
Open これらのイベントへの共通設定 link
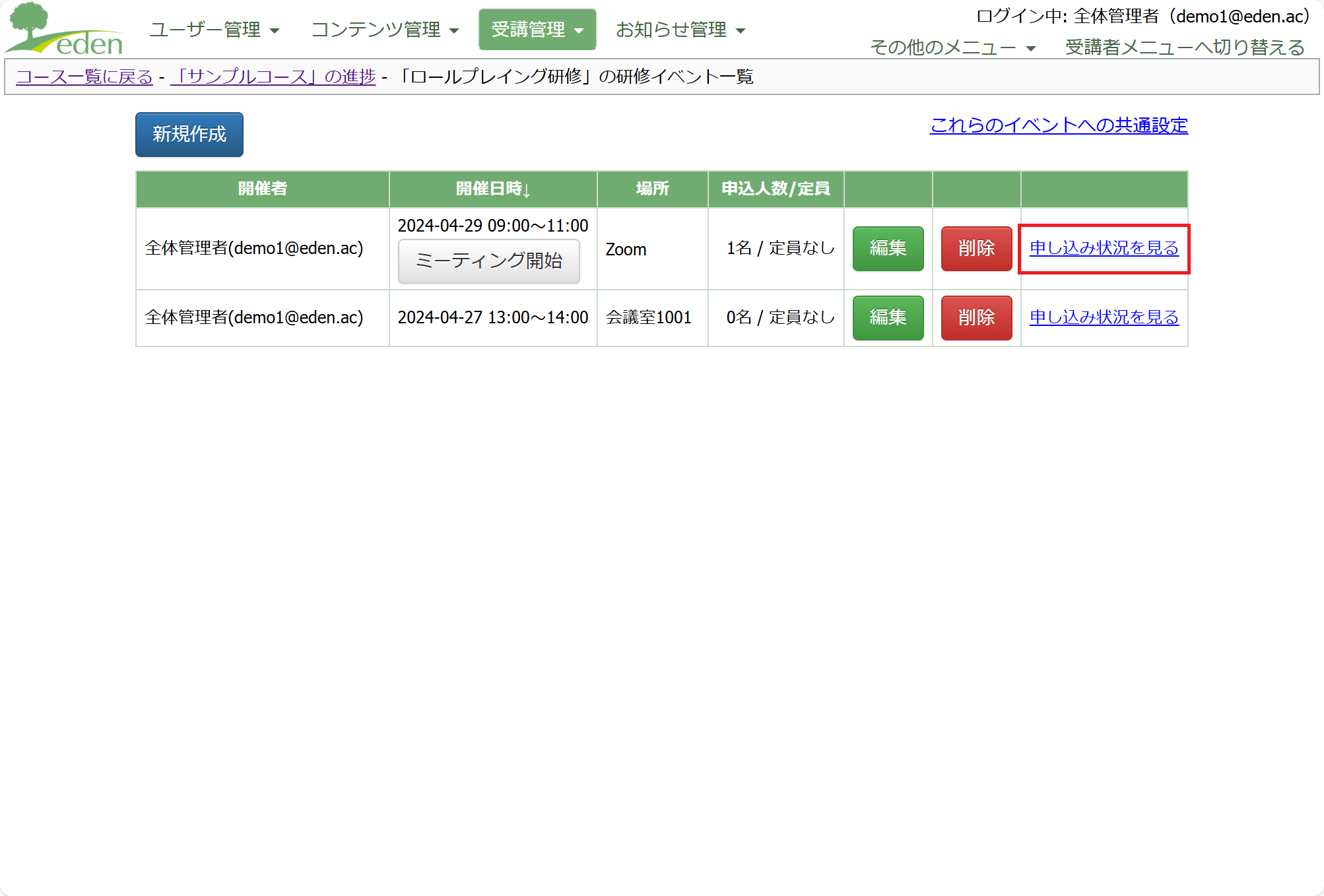coord(1059,125)
